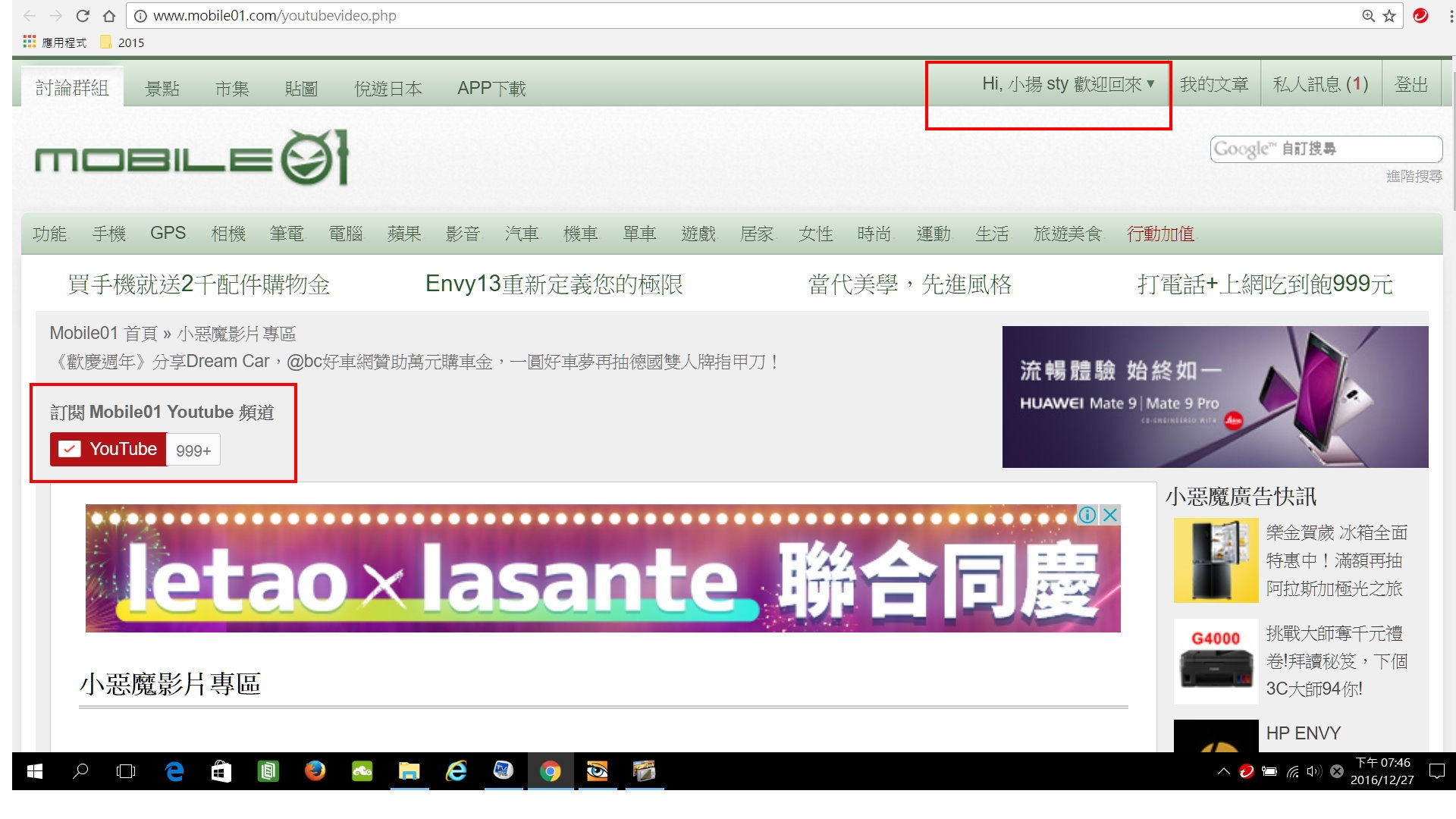Open the 2015 bookmarks folder

pyautogui.click(x=122, y=42)
